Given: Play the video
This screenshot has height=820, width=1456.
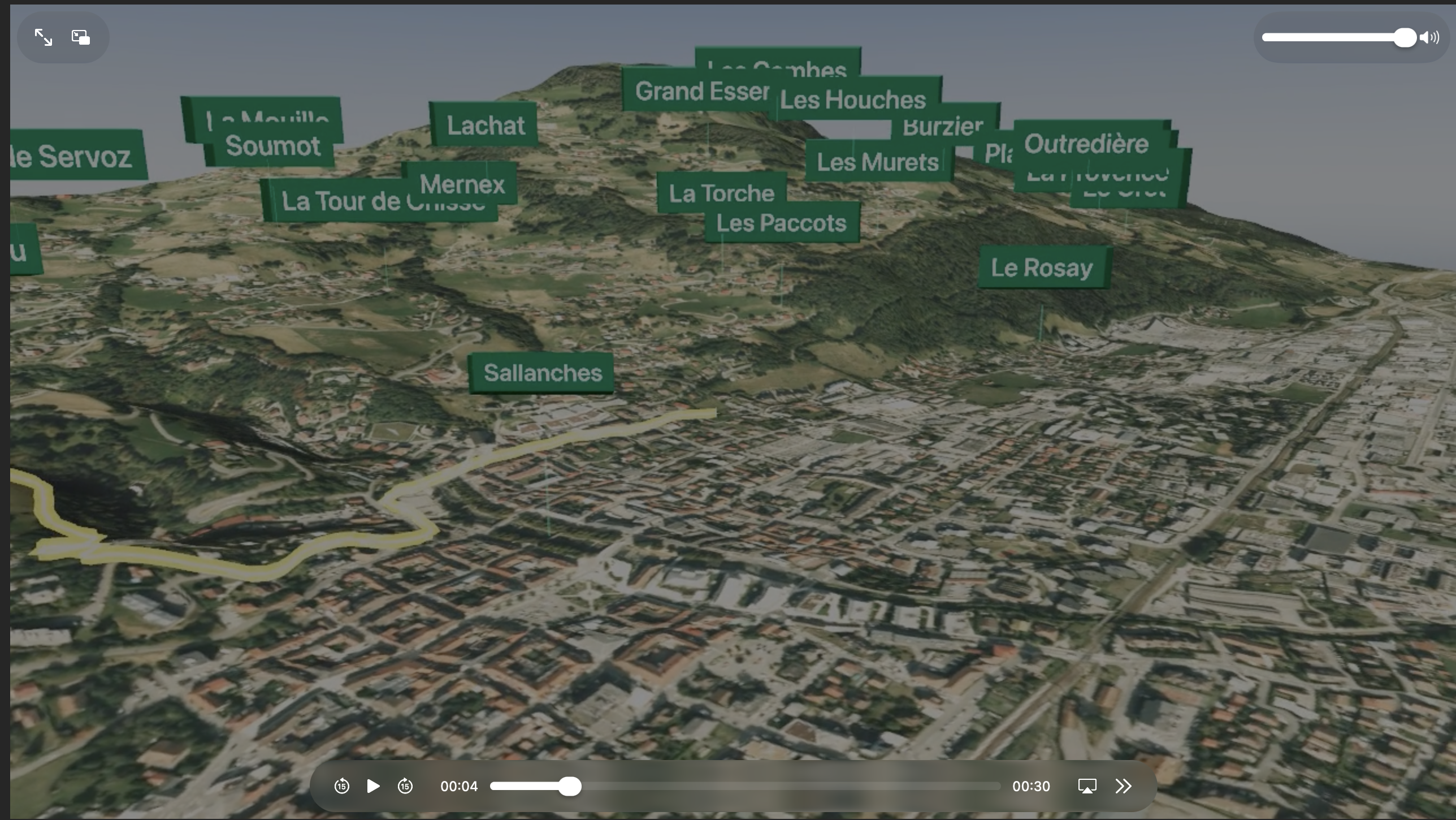Looking at the screenshot, I should [373, 786].
